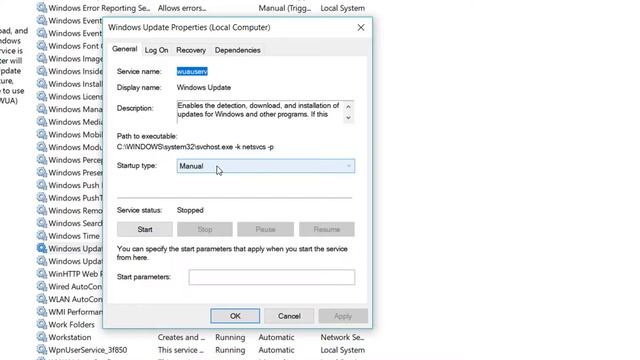Open the Log On tab
640x360 pixels.
point(156,50)
